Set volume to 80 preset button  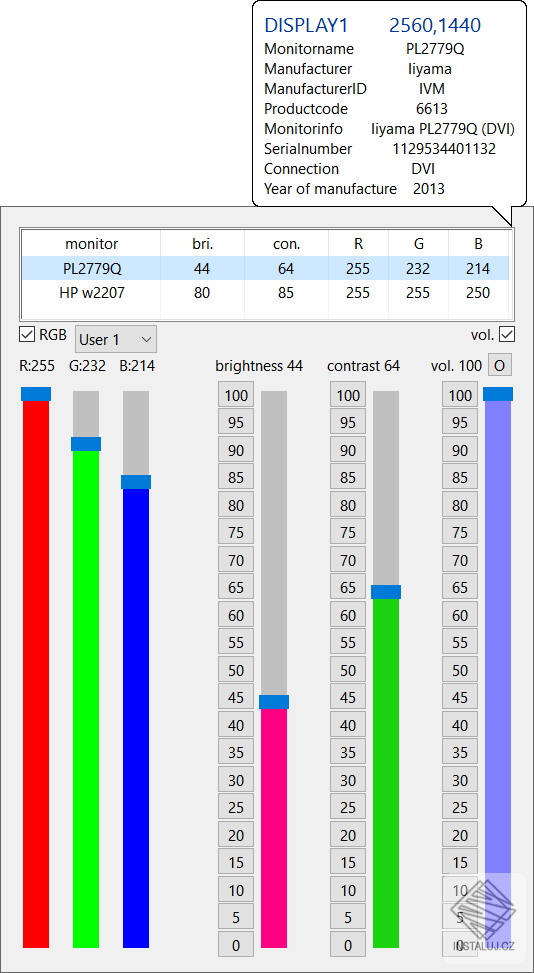coord(460,506)
